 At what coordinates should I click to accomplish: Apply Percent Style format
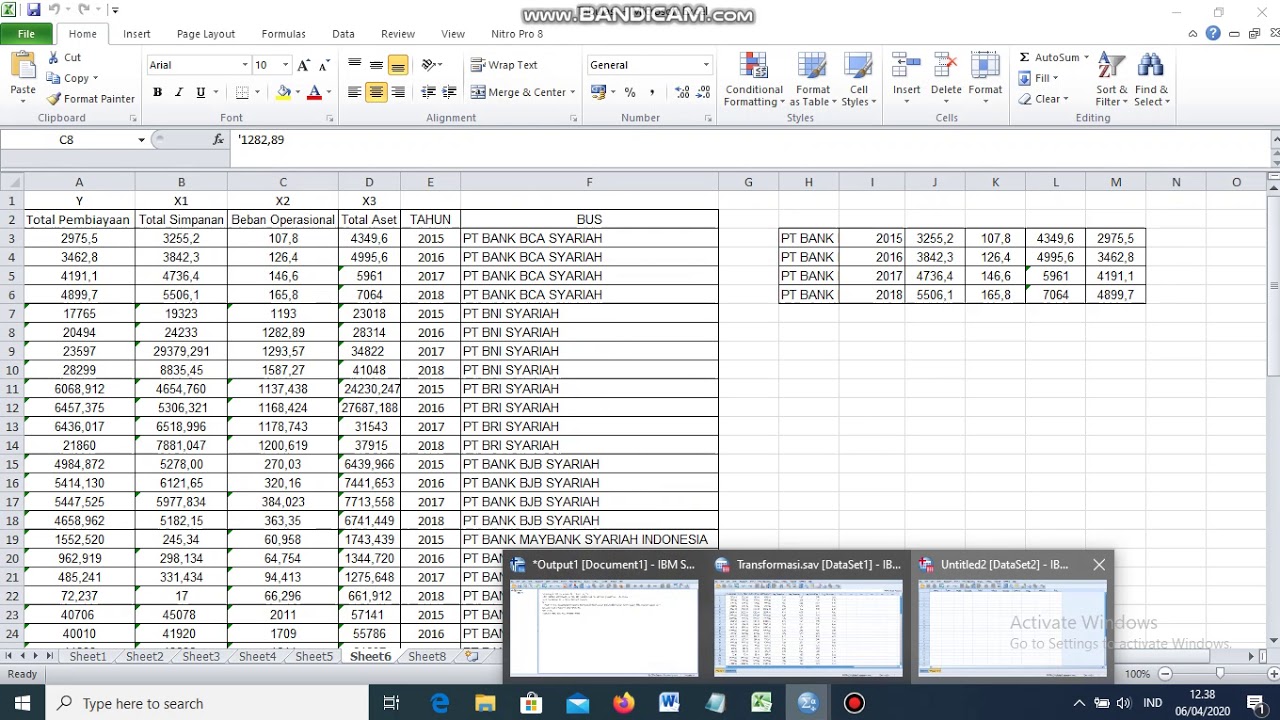point(630,92)
